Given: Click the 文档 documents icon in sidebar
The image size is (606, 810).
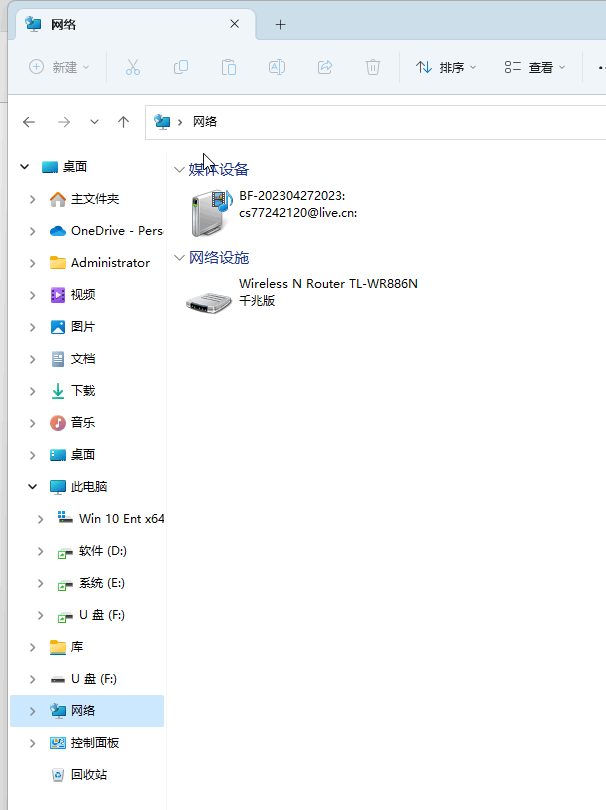Looking at the screenshot, I should tap(58, 359).
